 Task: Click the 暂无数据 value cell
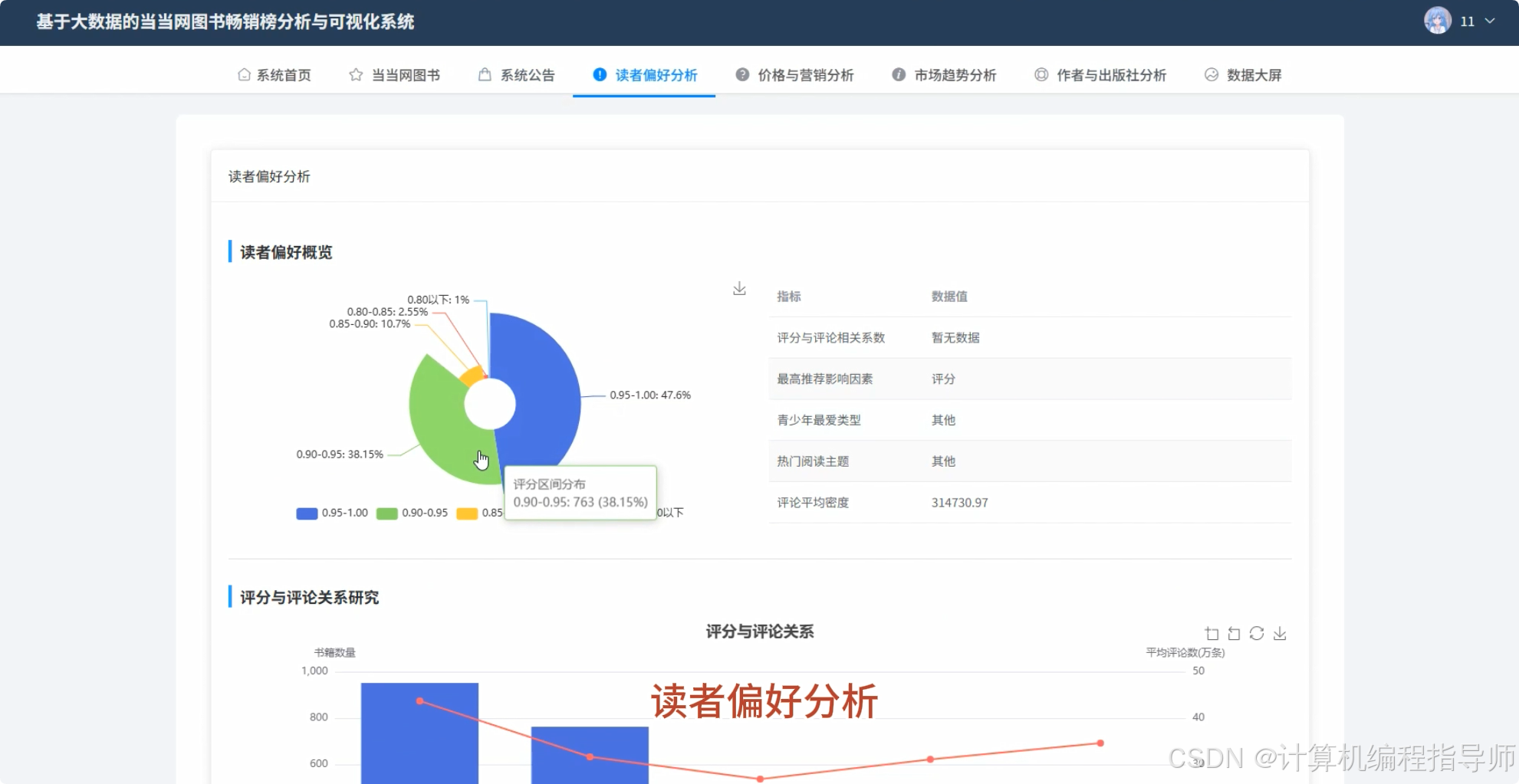click(955, 338)
